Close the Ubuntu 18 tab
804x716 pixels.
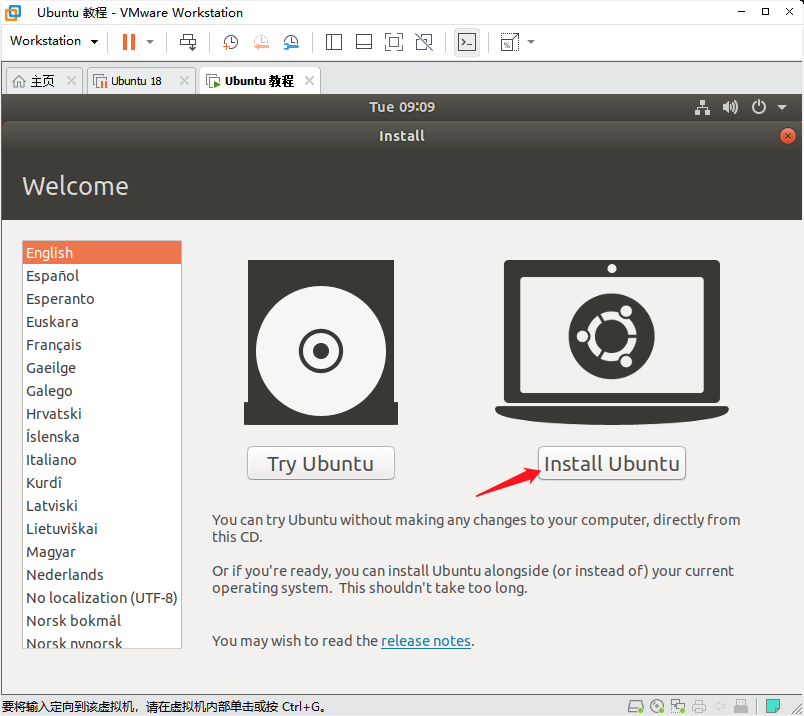[x=185, y=81]
